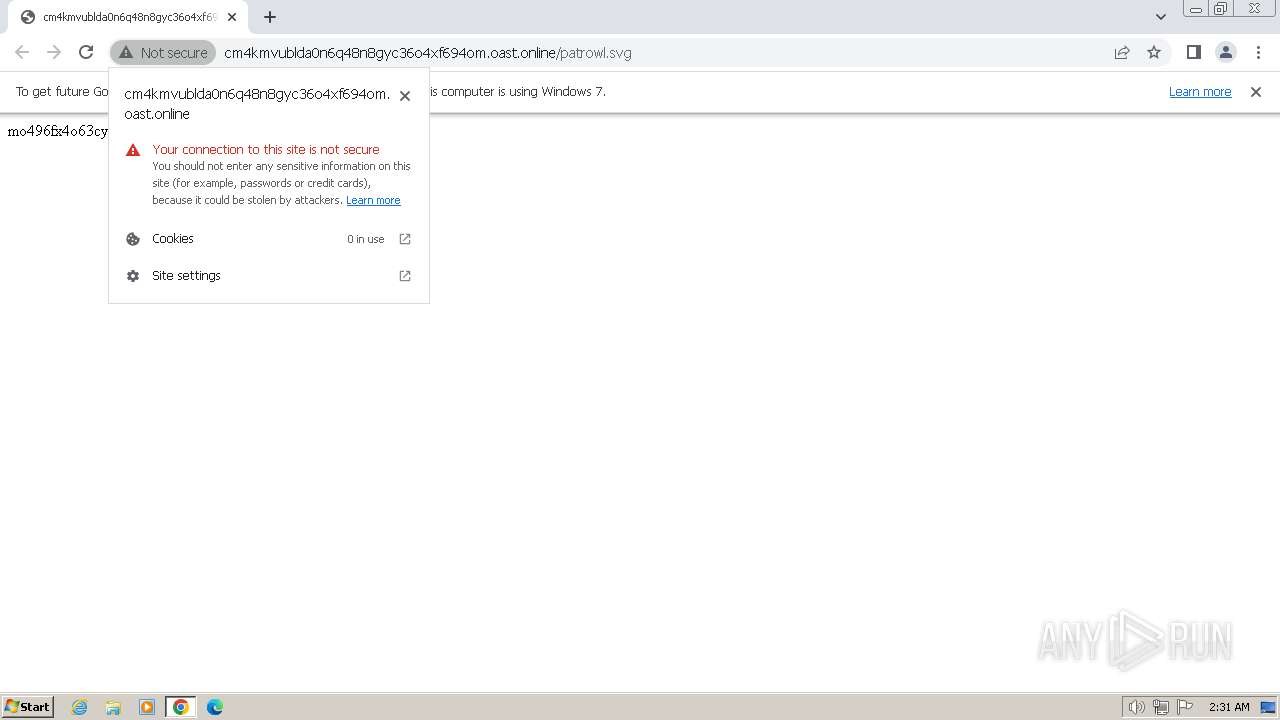
Task: Open the side panel icon
Action: click(x=1194, y=52)
